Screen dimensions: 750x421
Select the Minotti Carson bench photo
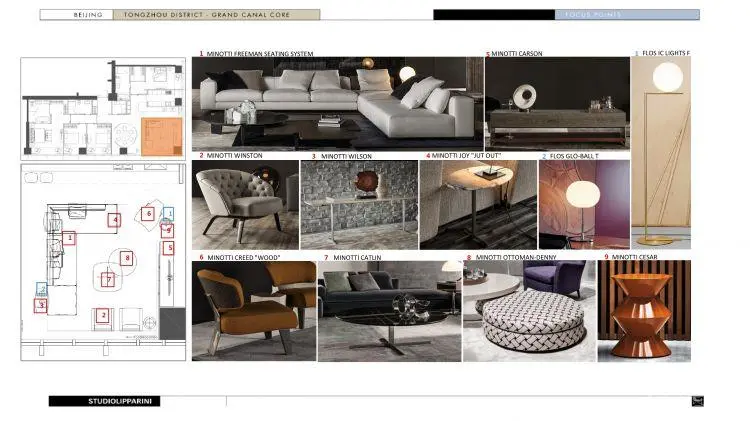(556, 104)
